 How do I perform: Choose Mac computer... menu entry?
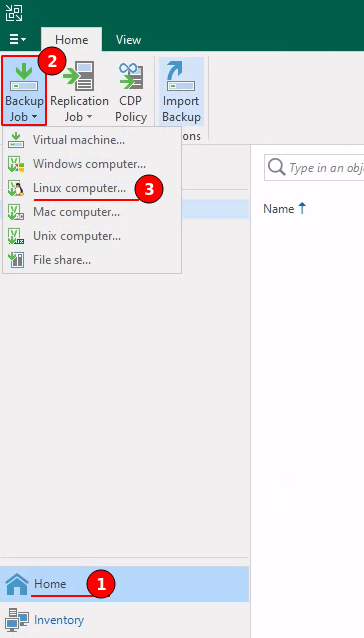click(92, 212)
